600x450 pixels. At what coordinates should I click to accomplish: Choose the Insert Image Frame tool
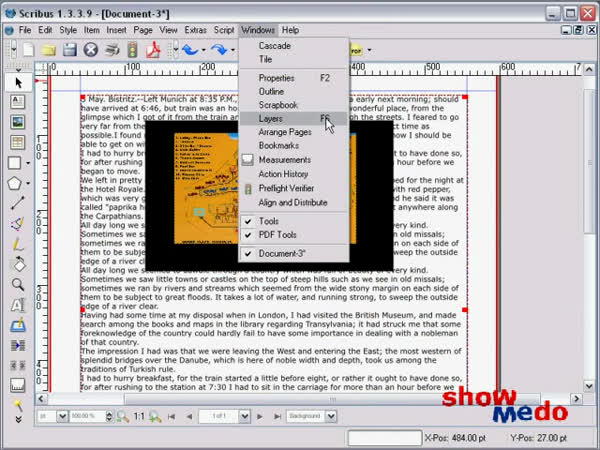tap(18, 122)
